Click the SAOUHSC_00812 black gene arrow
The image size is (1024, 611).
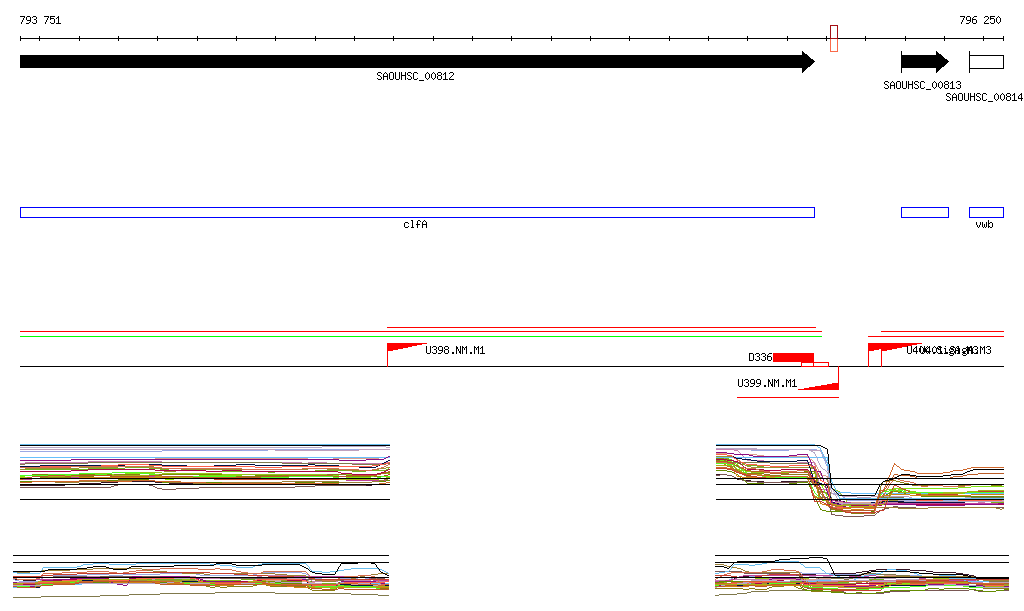coord(416,62)
